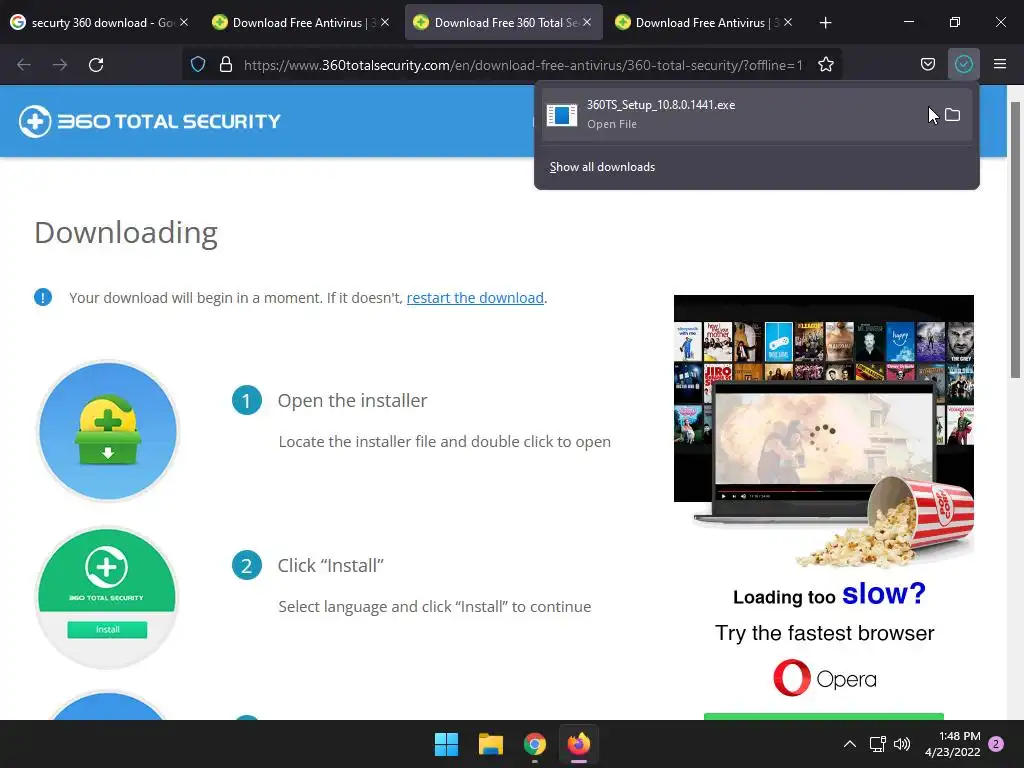Image resolution: width=1024 pixels, height=768 pixels.
Task: Click Show all downloads
Action: (602, 167)
